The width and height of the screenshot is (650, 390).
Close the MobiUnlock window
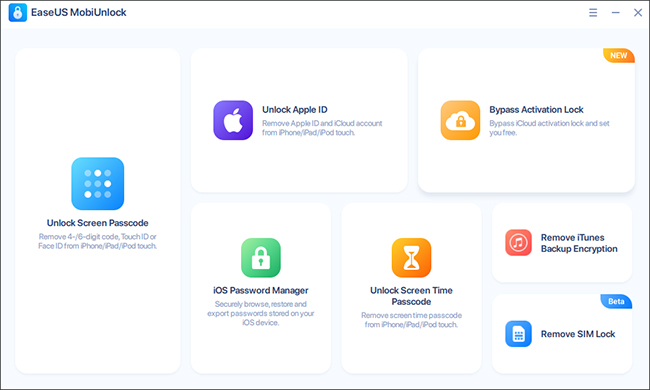click(x=638, y=12)
